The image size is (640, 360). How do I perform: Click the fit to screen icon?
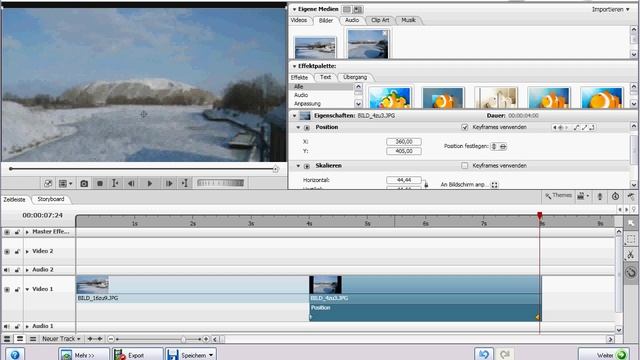point(494,185)
